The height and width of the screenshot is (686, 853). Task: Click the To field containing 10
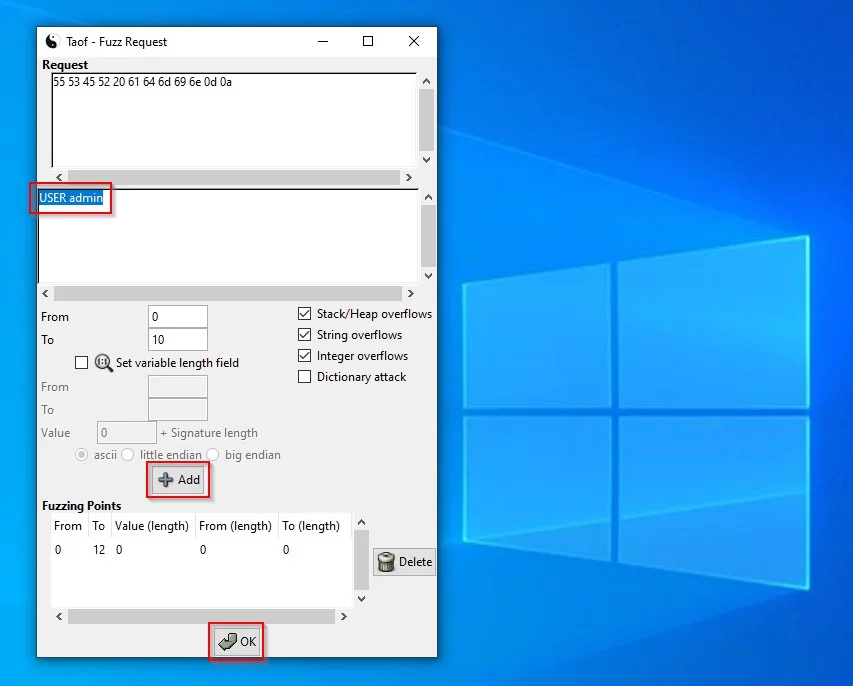pos(177,340)
